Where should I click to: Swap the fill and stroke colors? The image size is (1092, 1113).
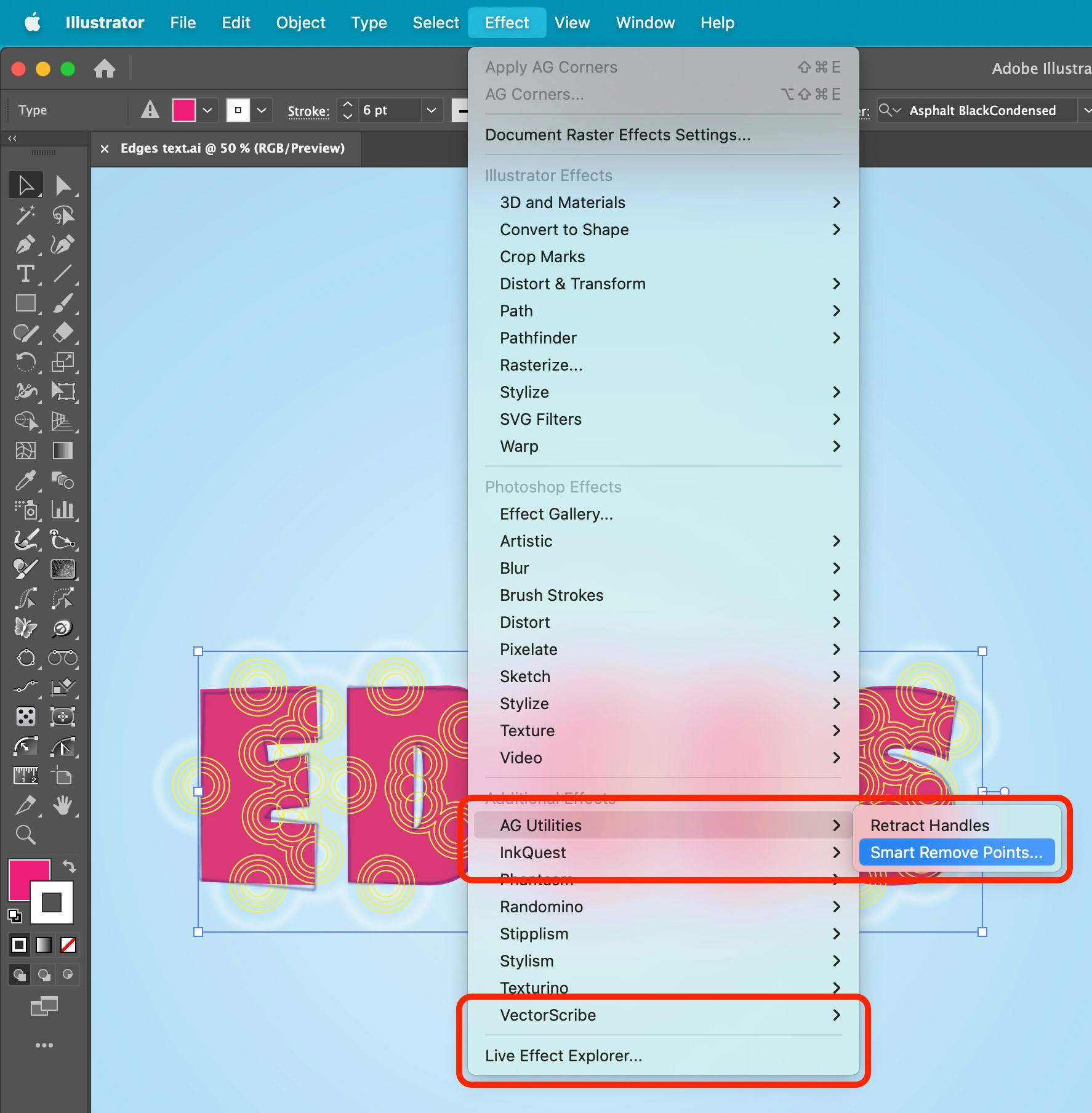click(x=70, y=866)
